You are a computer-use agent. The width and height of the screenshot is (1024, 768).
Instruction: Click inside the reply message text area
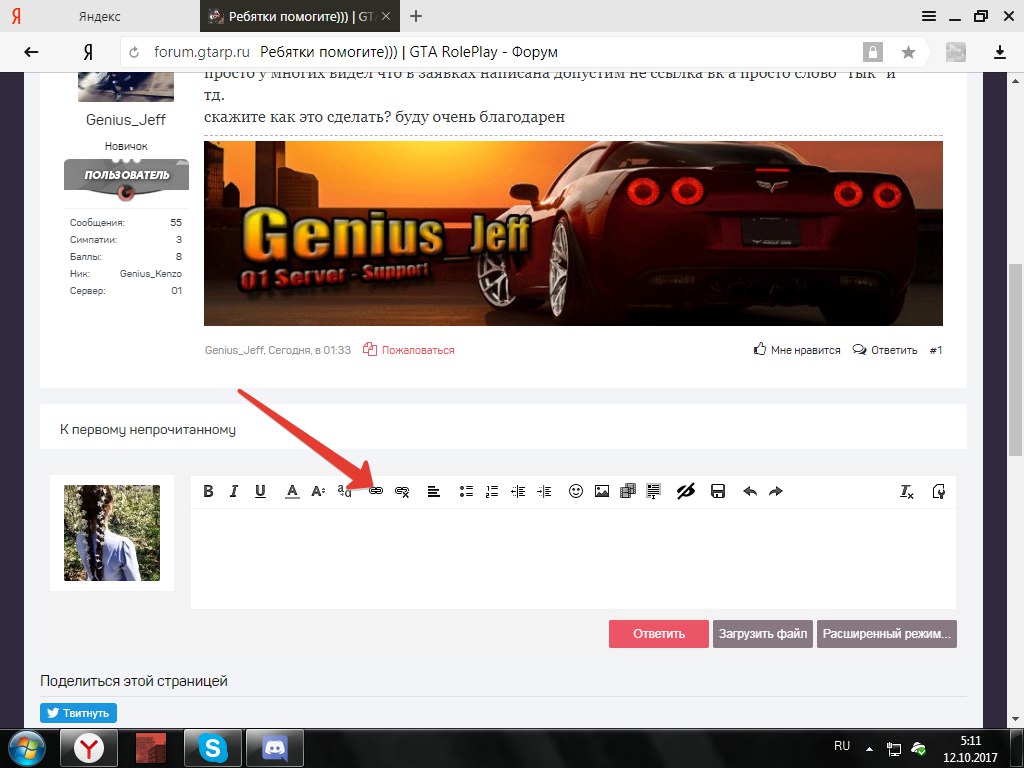click(572, 557)
